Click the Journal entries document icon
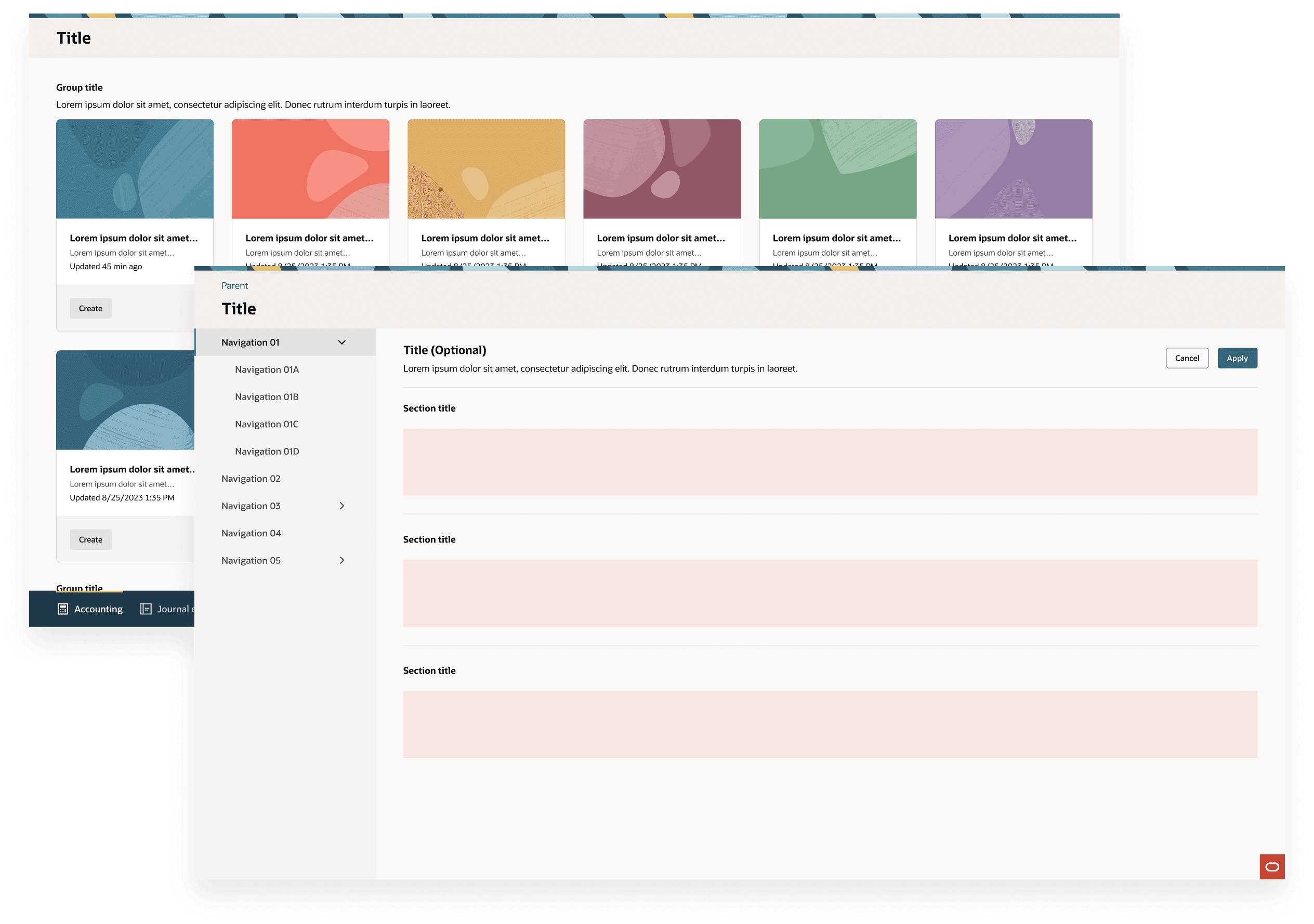The width and height of the screenshot is (1314, 924). pos(146,609)
